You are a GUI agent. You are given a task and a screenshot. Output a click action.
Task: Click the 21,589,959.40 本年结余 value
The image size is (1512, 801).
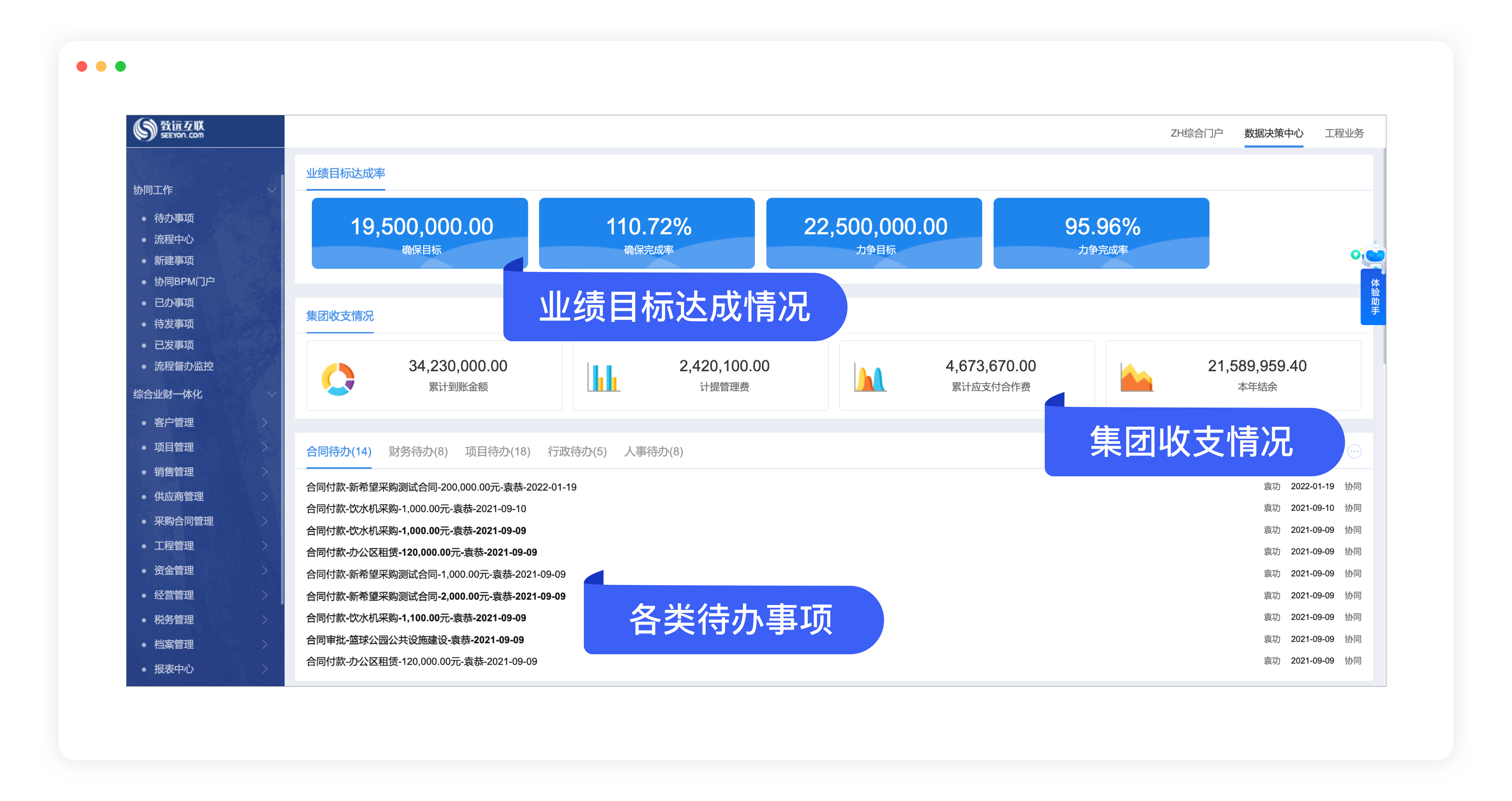click(x=1257, y=366)
